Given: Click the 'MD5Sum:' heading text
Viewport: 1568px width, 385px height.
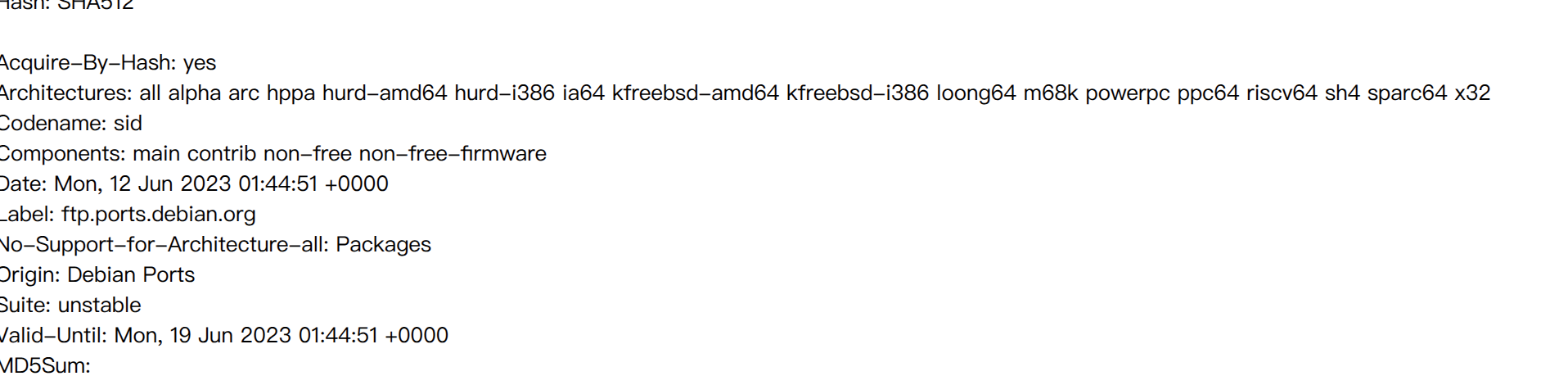Looking at the screenshot, I should (x=44, y=365).
